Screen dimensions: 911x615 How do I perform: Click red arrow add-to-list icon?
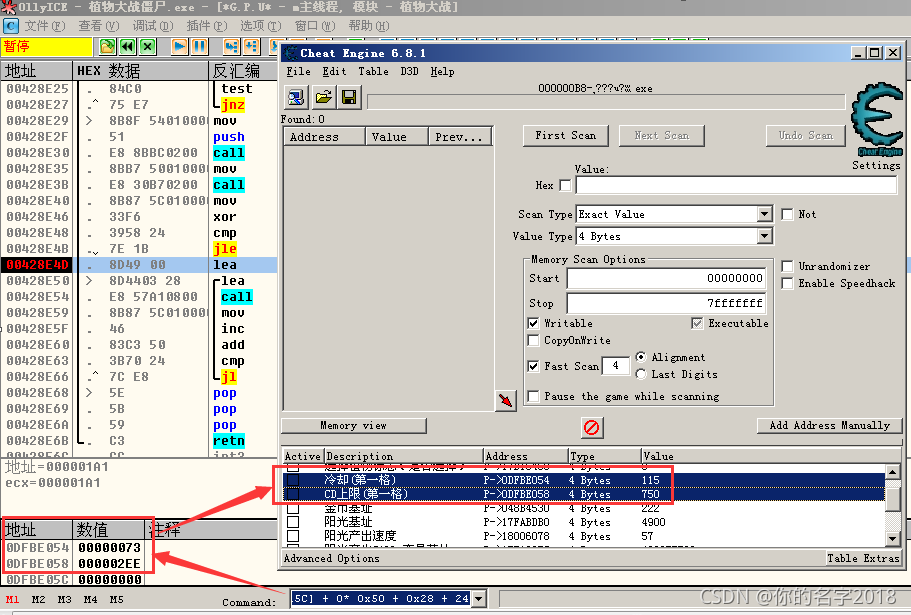pyautogui.click(x=505, y=400)
